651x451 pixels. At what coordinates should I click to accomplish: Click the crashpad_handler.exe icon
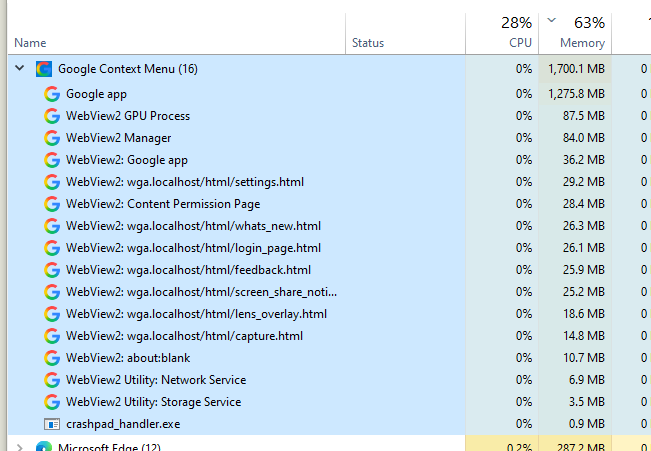52,424
